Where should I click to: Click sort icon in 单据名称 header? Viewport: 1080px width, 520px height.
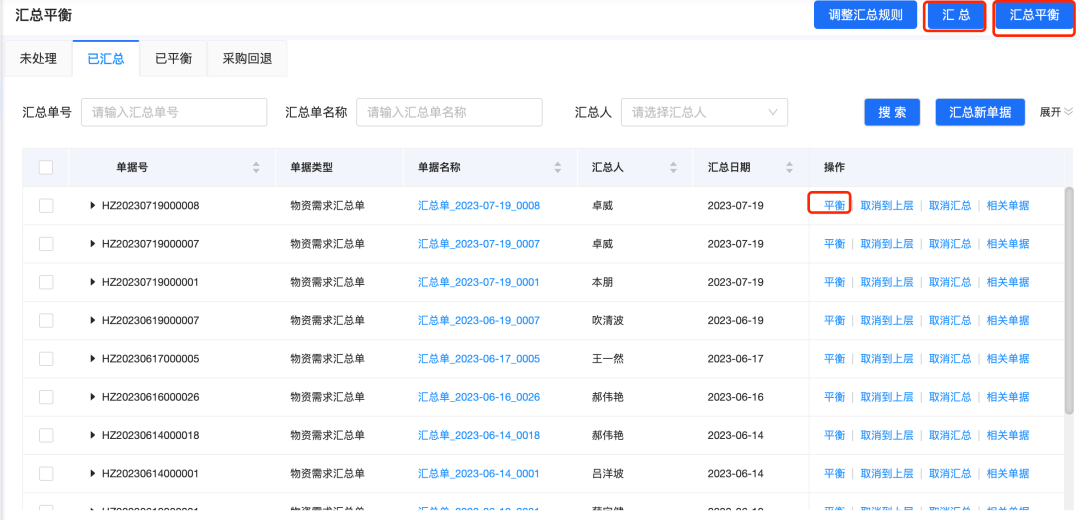click(557, 167)
